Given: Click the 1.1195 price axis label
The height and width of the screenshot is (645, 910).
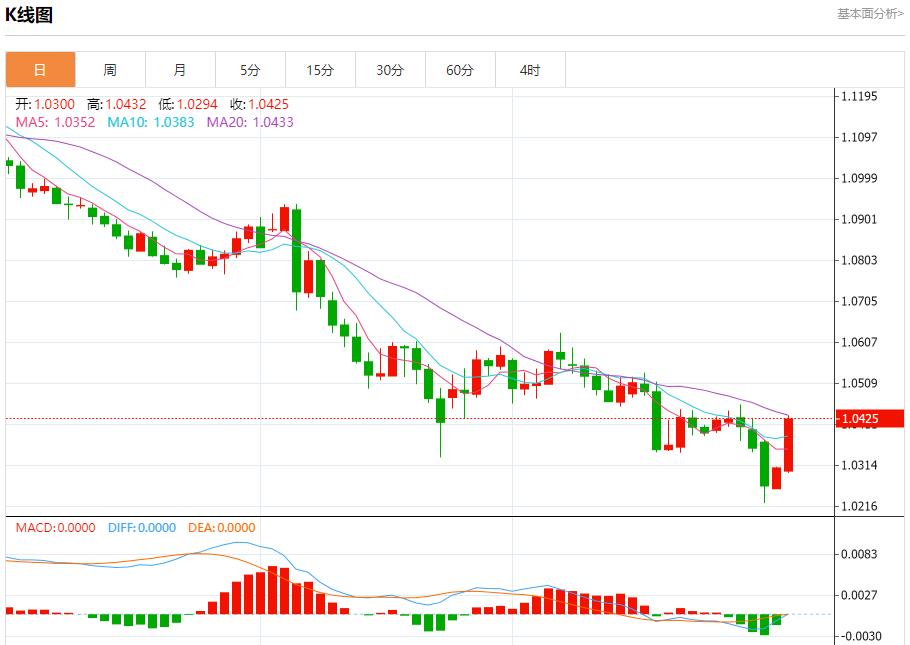Looking at the screenshot, I should pyautogui.click(x=859, y=96).
